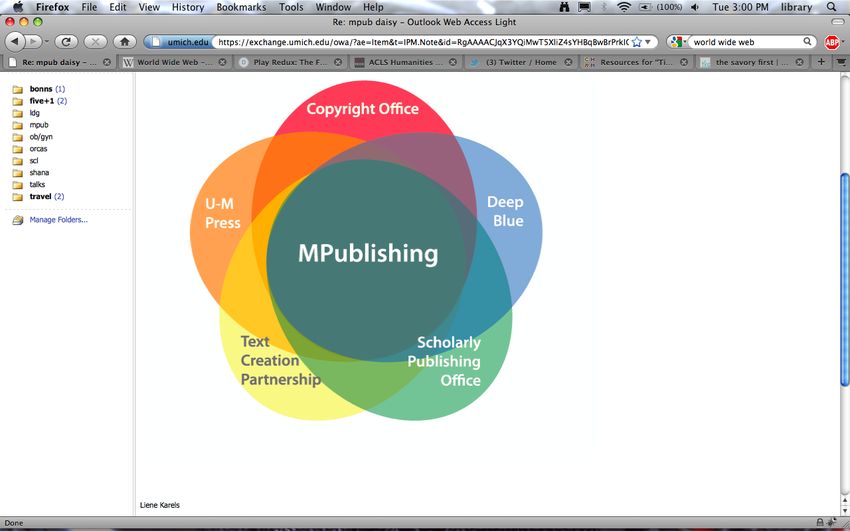
Task: Reload the page with the refresh button
Action: pyautogui.click(x=66, y=42)
